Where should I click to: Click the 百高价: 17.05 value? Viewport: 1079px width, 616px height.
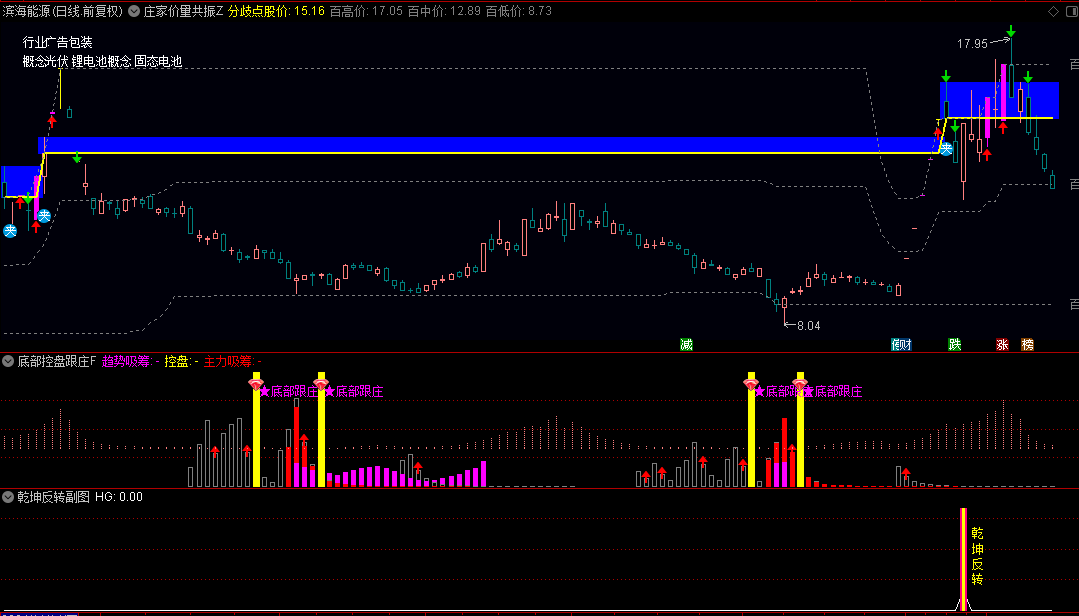coord(366,11)
